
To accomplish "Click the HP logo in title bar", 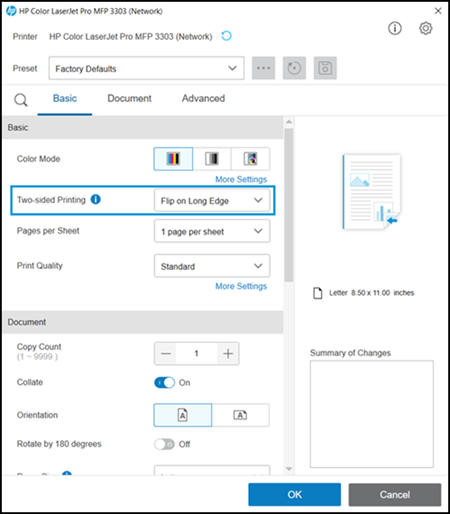I will (x=11, y=11).
